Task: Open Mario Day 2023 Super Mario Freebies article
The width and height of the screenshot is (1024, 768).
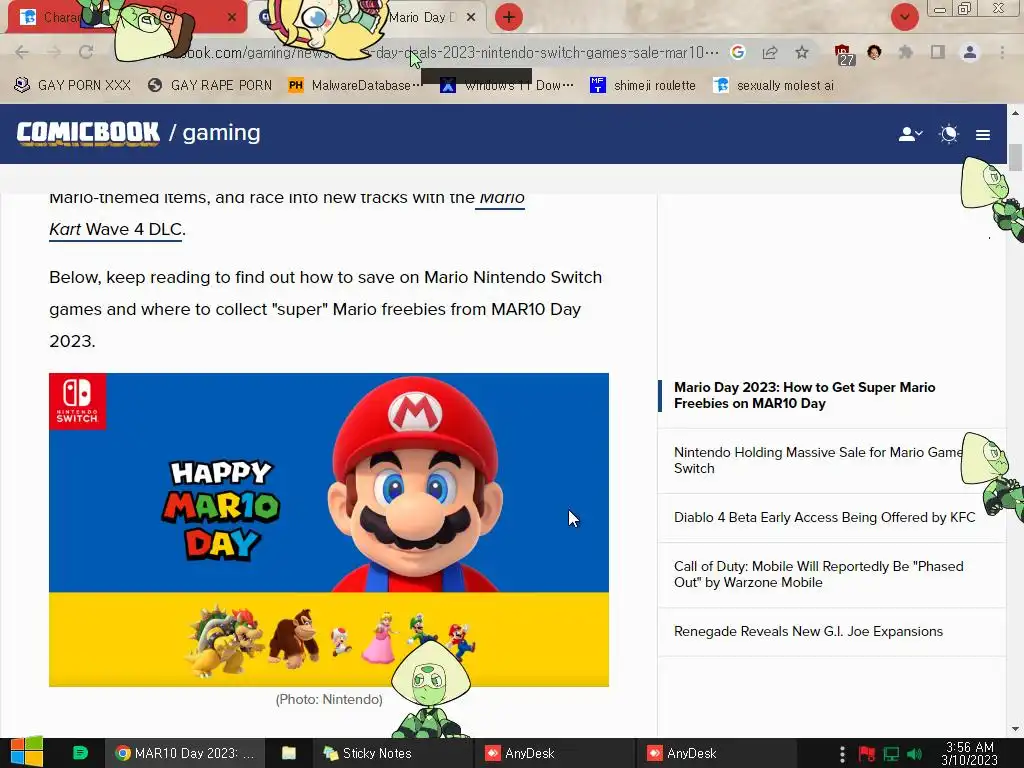Action: [805, 395]
